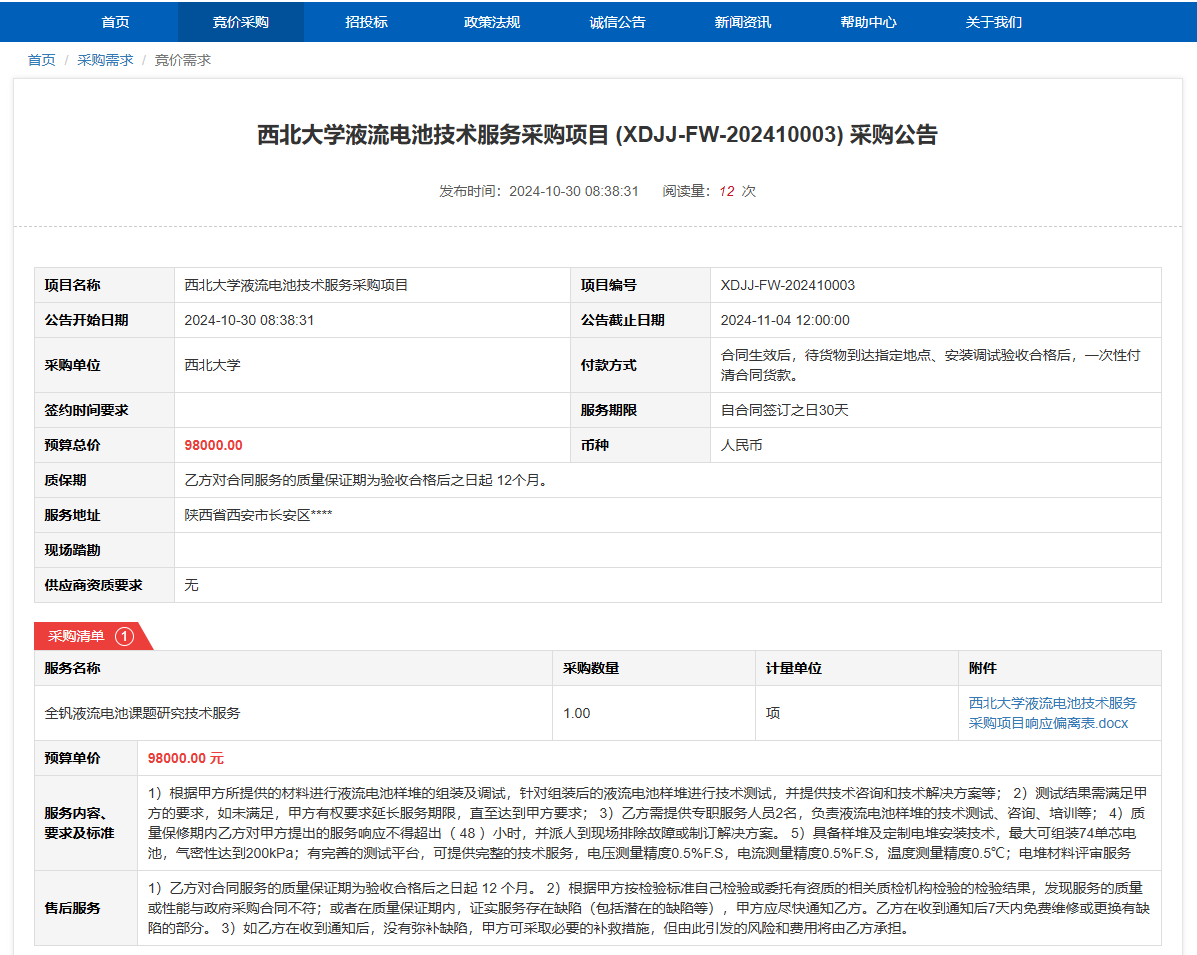The height and width of the screenshot is (955, 1197).
Task: Click the purchase quantity 1.00
Action: 576,713
